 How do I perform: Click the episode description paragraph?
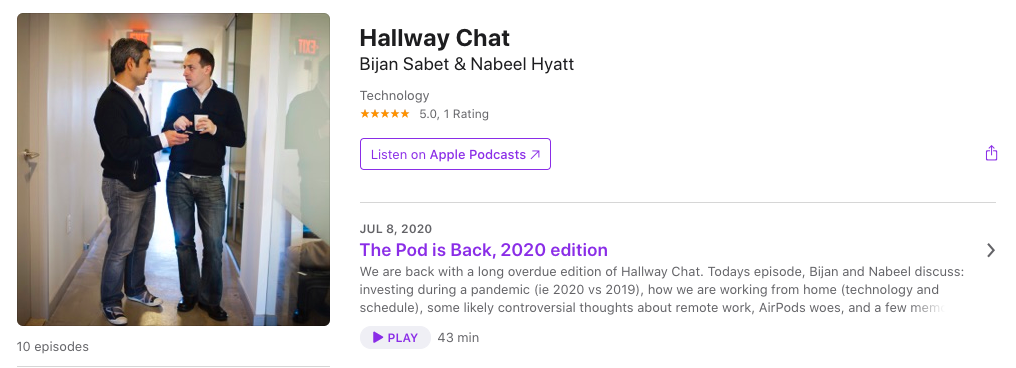pos(661,290)
